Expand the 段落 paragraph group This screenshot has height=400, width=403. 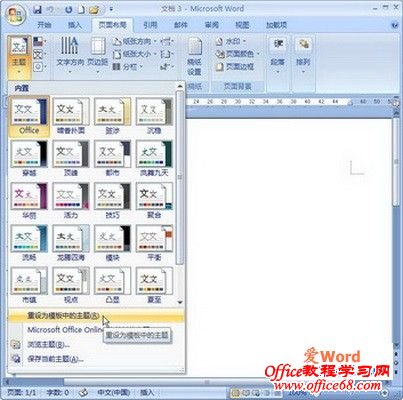[x=278, y=57]
